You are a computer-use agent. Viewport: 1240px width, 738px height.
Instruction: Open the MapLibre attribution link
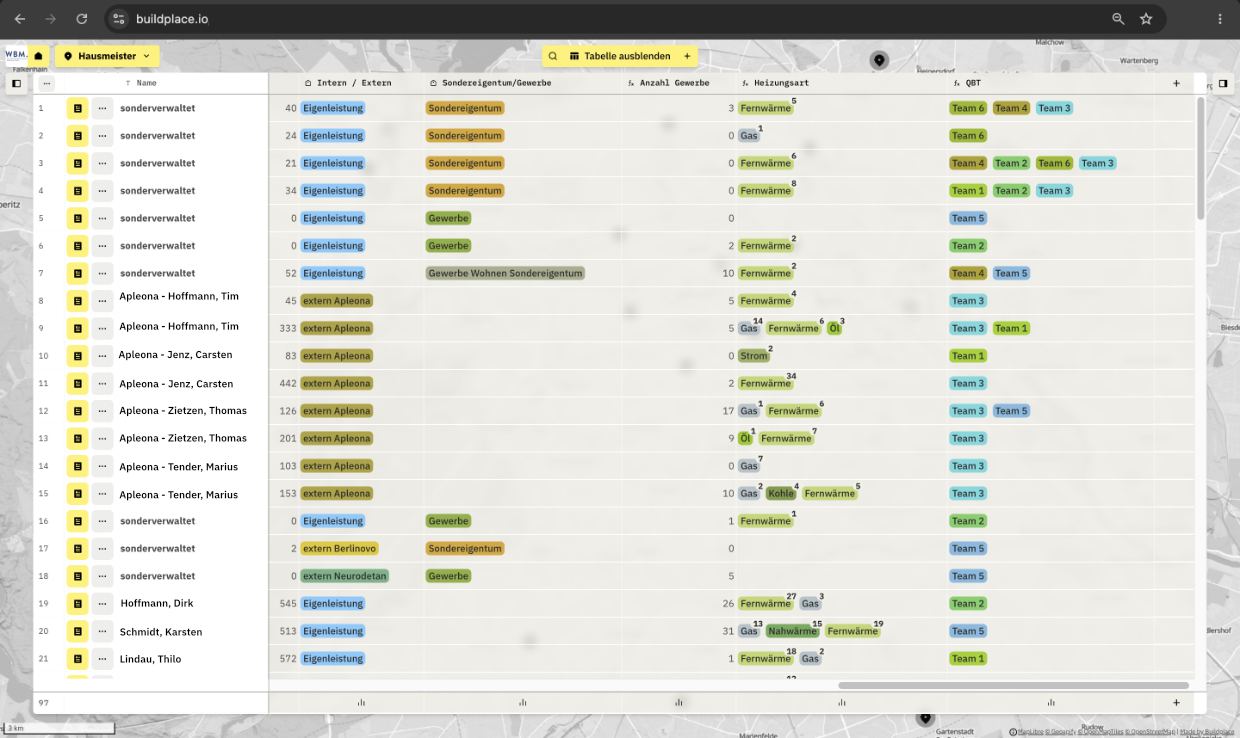[x=1030, y=732]
